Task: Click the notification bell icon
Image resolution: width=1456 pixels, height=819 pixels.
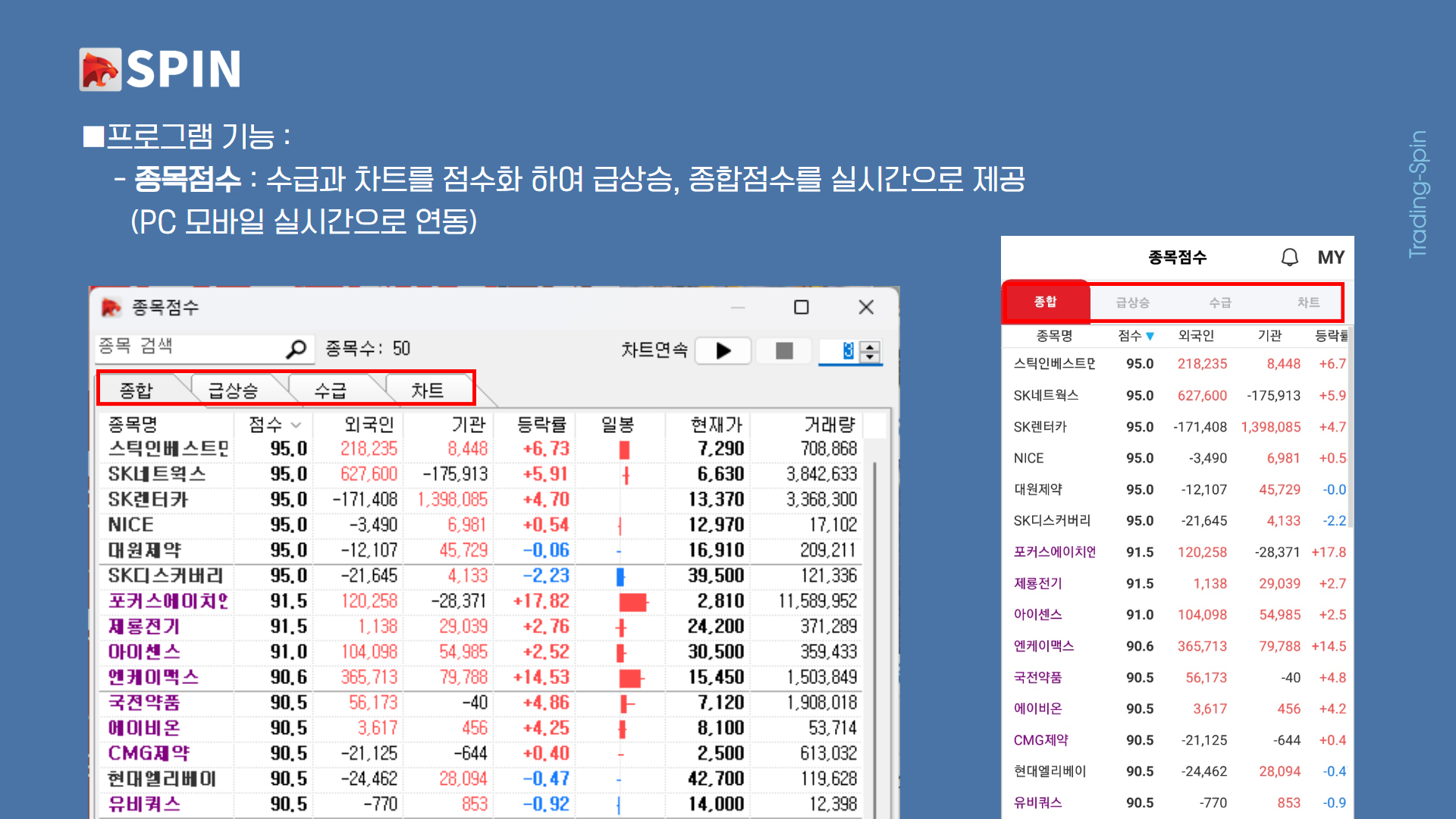Action: tap(1289, 257)
